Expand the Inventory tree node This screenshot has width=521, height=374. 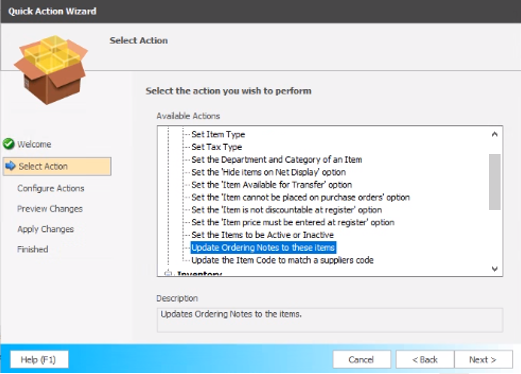click(168, 274)
